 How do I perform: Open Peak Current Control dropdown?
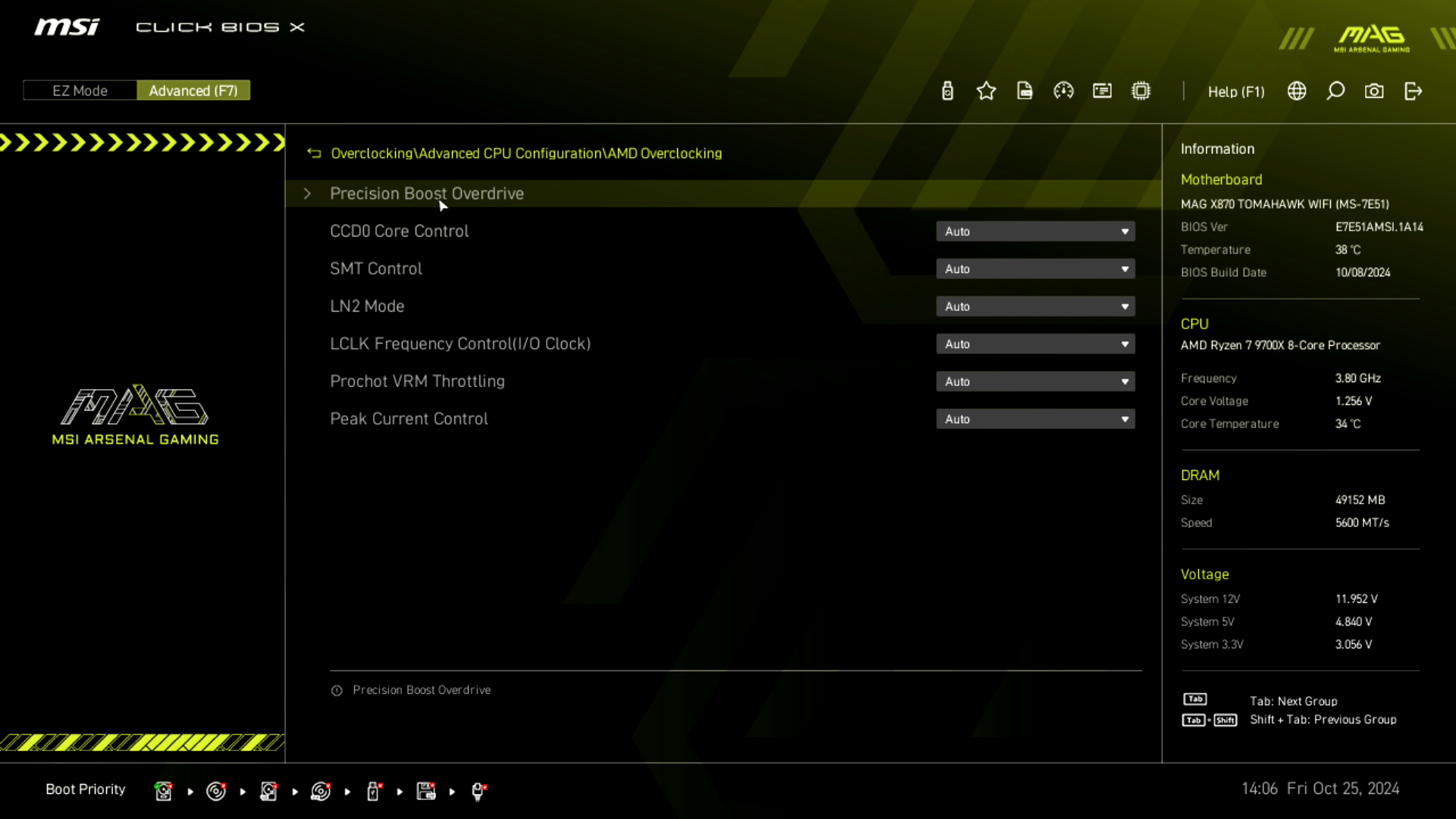(x=1035, y=419)
